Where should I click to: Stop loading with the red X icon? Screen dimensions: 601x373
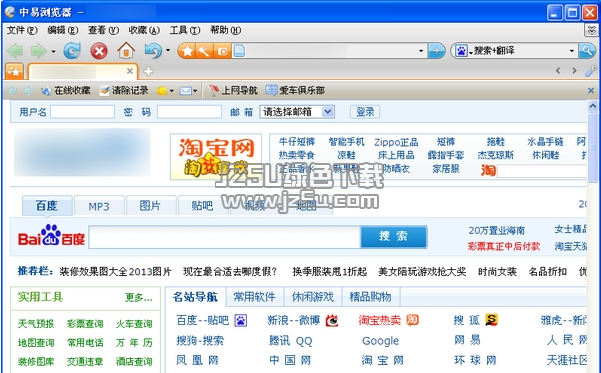(99, 51)
